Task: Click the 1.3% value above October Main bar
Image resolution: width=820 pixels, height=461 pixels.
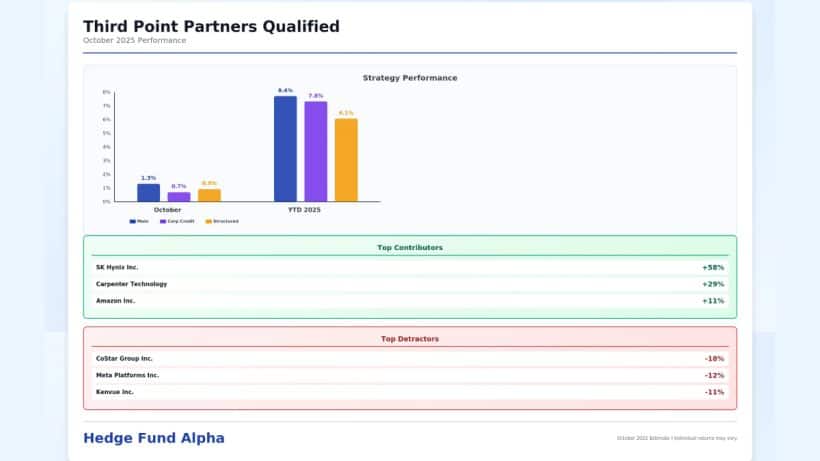Action: (149, 178)
